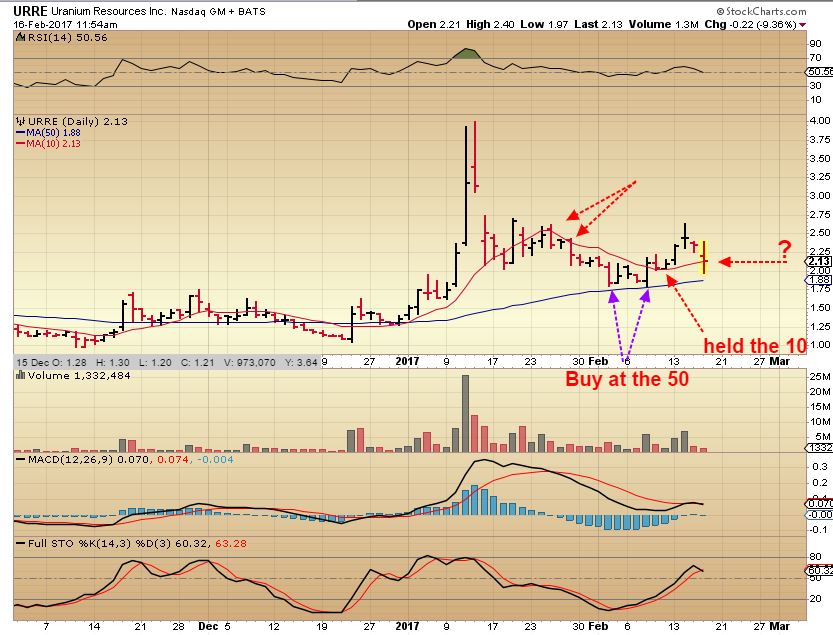Screen dimensions: 833x635
Task: Click the 50.56 RSI value tag on the axis
Action: pyautogui.click(x=819, y=72)
